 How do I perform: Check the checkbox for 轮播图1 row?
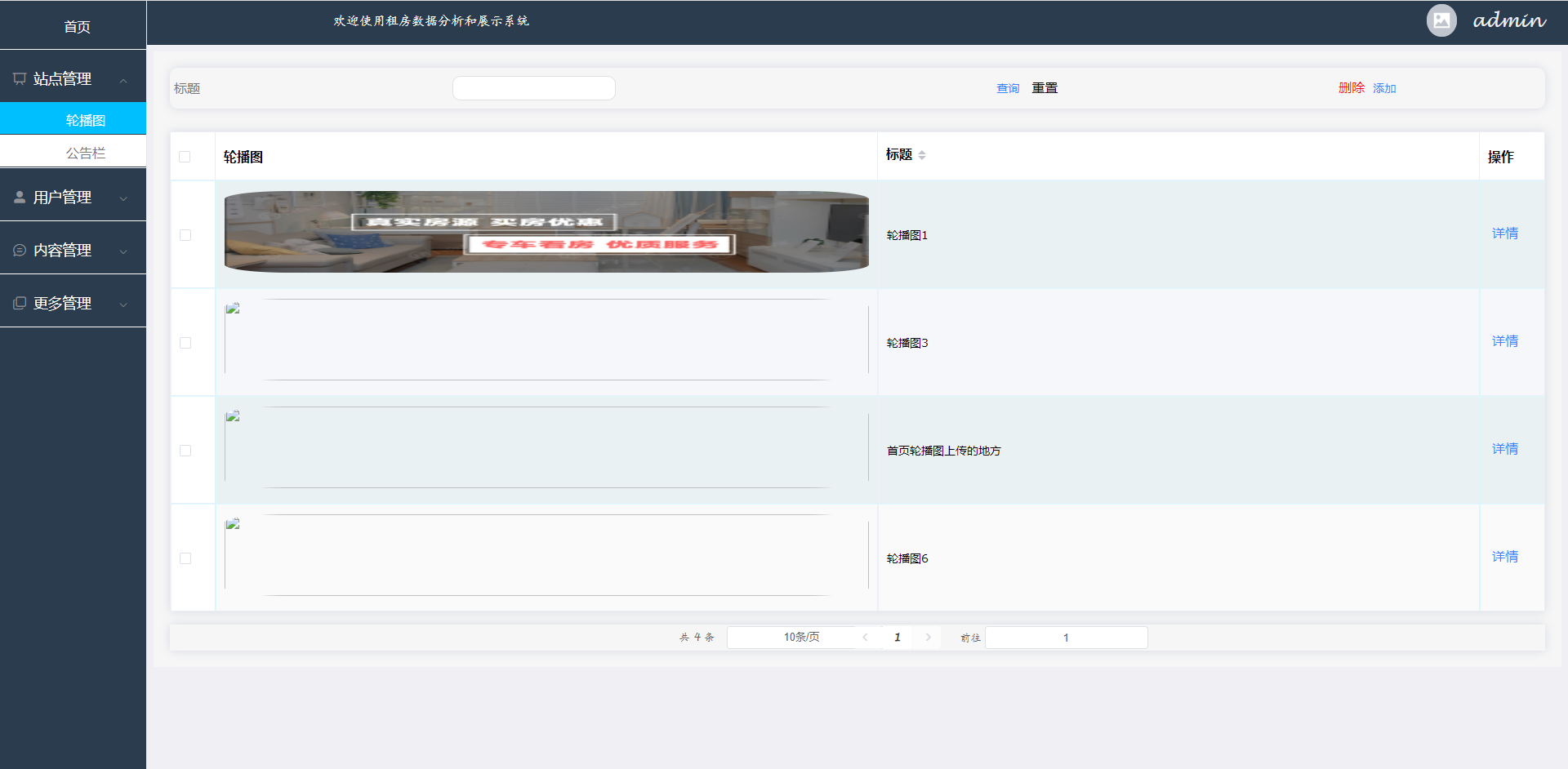(185, 234)
